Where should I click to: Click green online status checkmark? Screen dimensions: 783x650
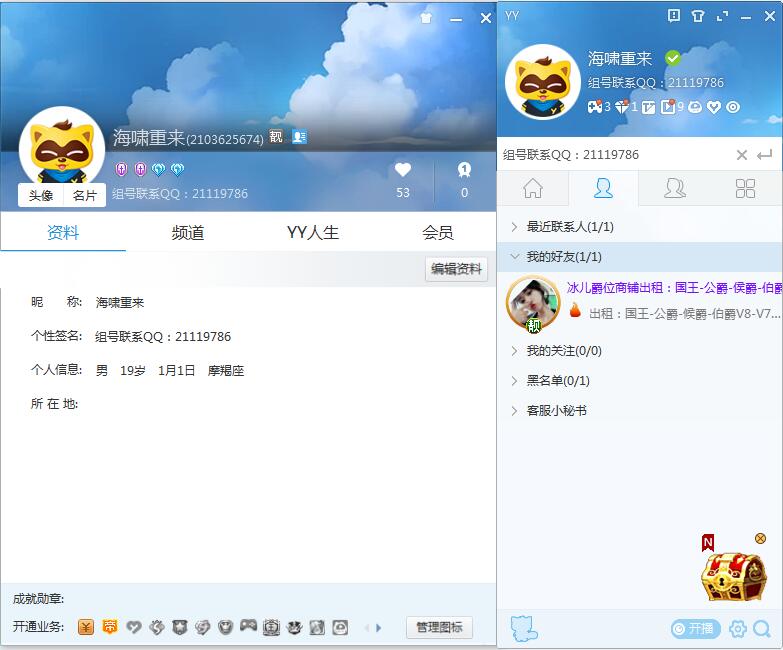[x=673, y=58]
